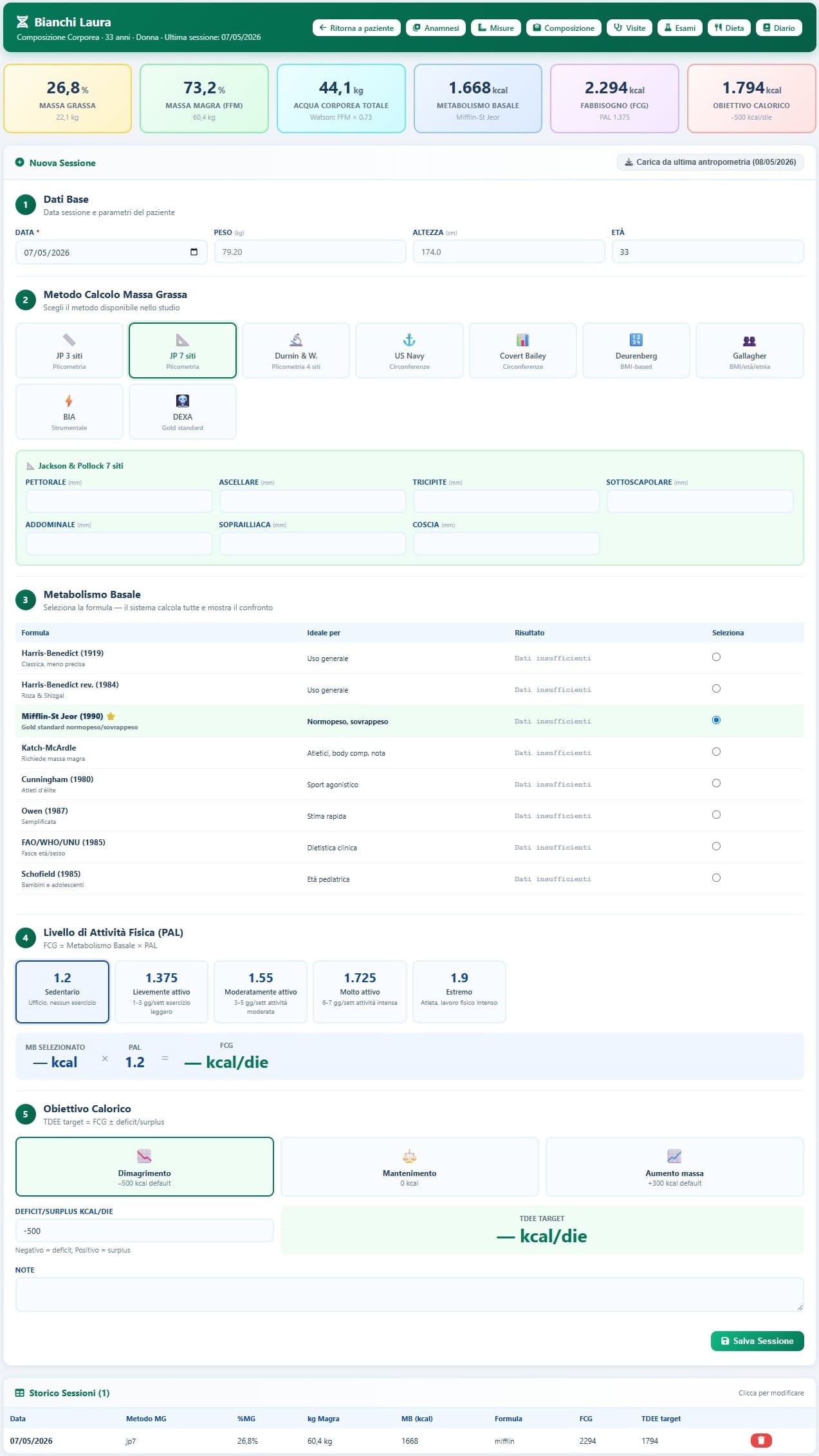Click the Peso input field
The width and height of the screenshot is (819, 1456).
(310, 252)
